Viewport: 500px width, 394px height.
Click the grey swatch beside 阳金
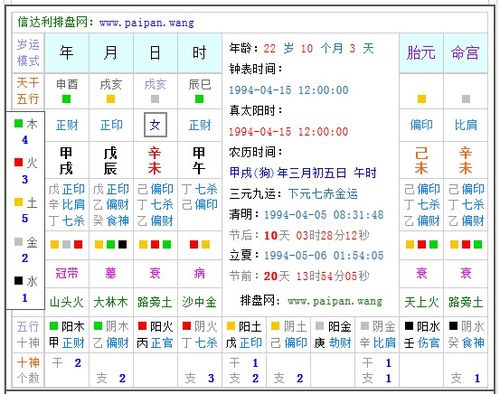click(320, 326)
